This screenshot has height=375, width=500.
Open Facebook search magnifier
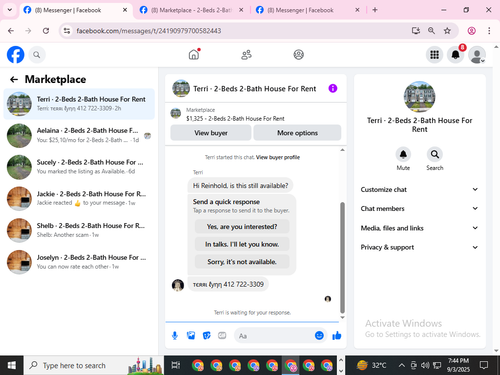[37, 55]
